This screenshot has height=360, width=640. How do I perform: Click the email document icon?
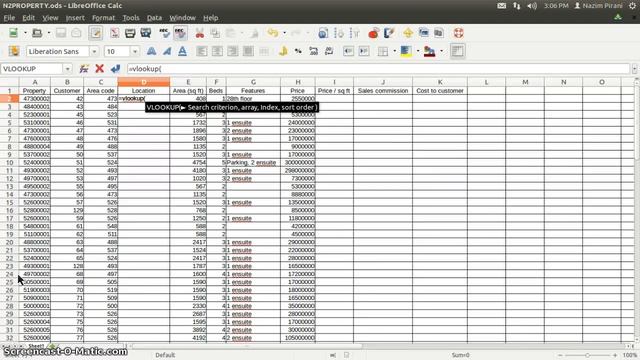pyautogui.click(x=76, y=33)
